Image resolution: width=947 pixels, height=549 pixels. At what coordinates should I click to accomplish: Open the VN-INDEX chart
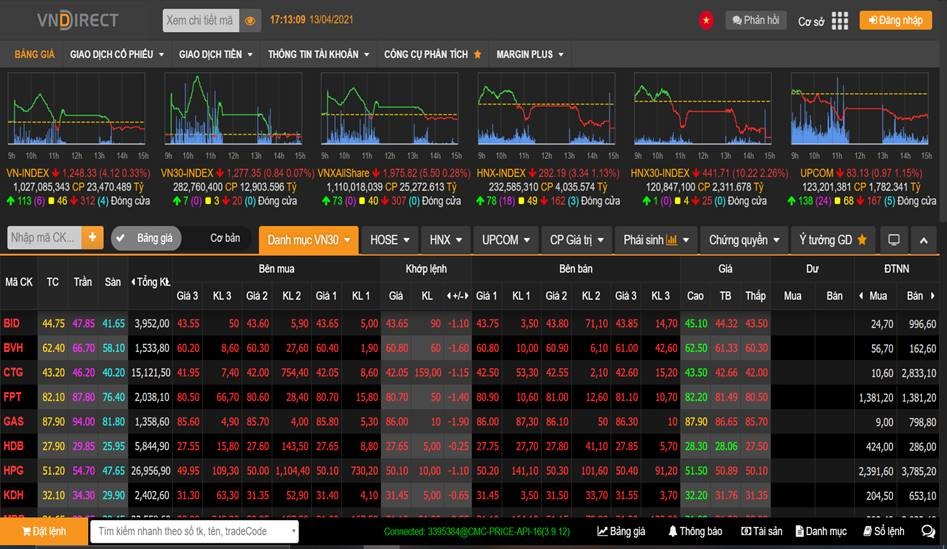pos(76,109)
